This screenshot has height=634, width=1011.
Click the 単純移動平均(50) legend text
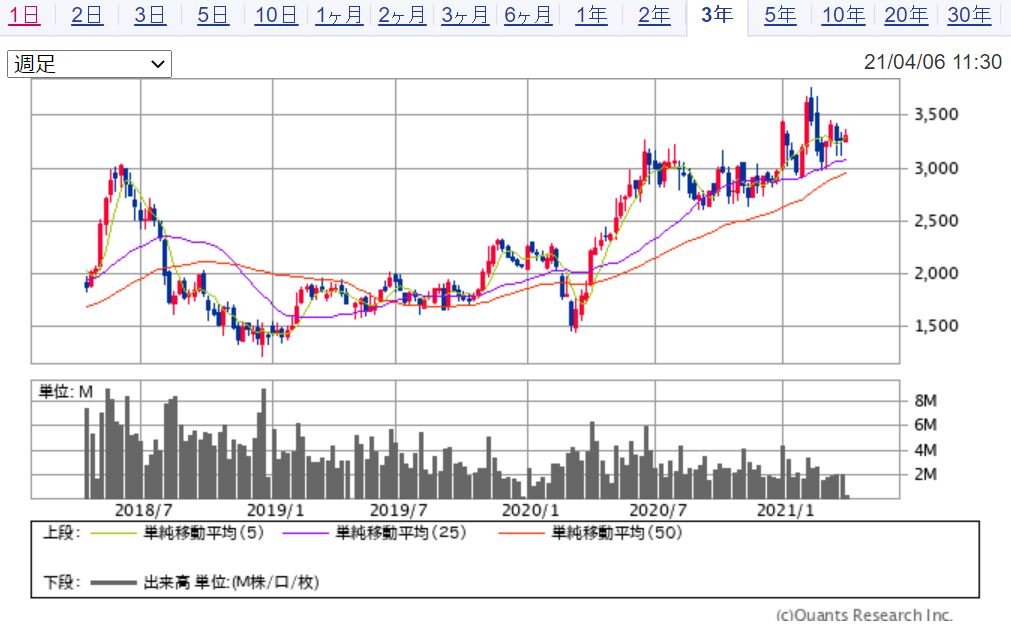click(616, 533)
